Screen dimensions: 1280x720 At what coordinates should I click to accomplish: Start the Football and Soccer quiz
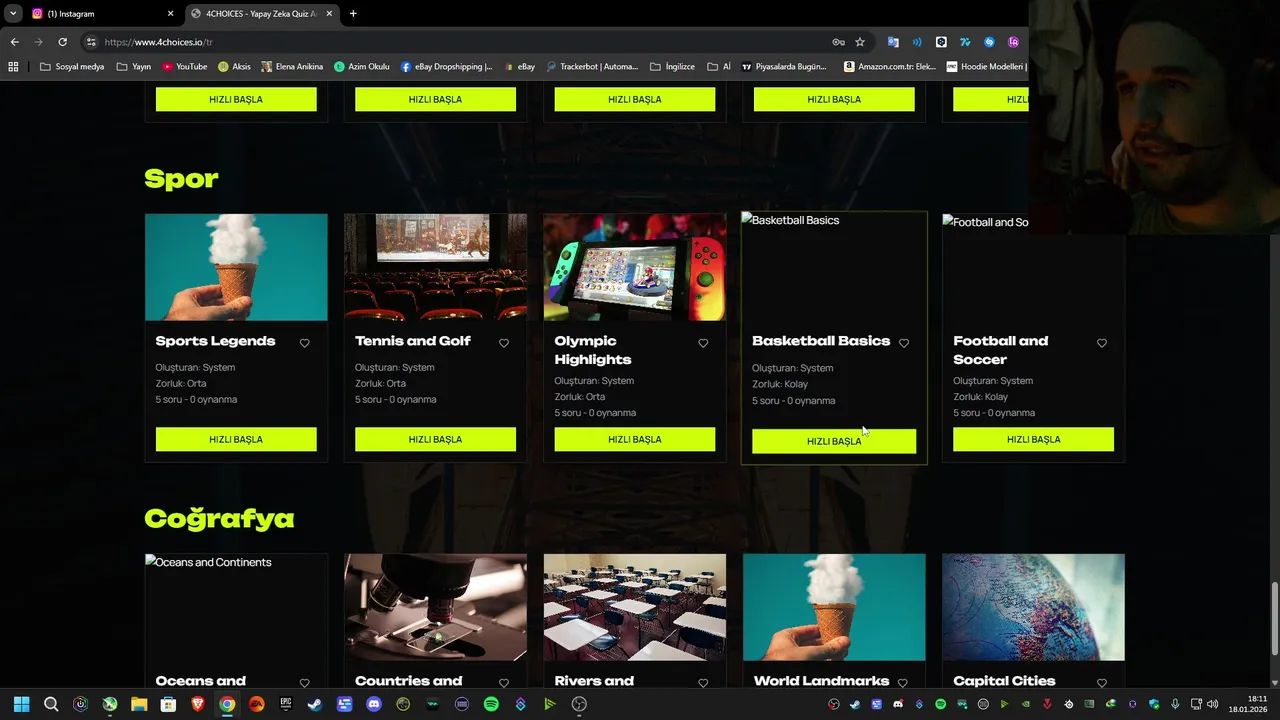point(1033,439)
